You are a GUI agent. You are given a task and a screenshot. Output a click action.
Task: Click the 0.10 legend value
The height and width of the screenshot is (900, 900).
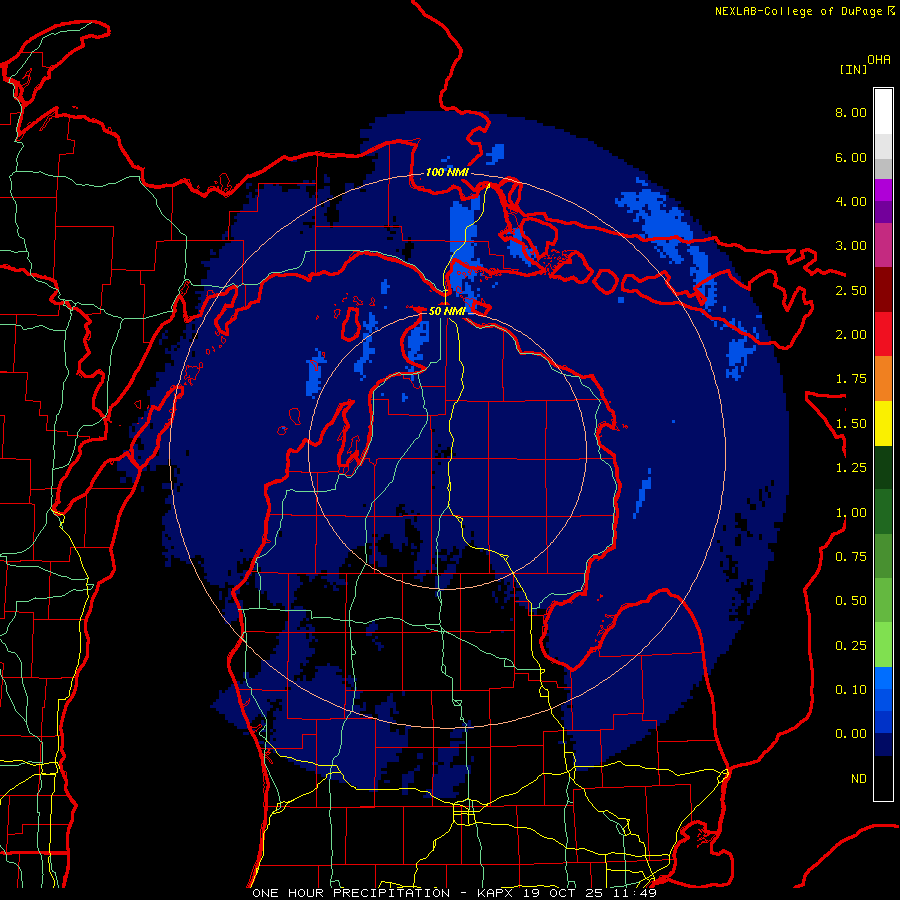851,690
